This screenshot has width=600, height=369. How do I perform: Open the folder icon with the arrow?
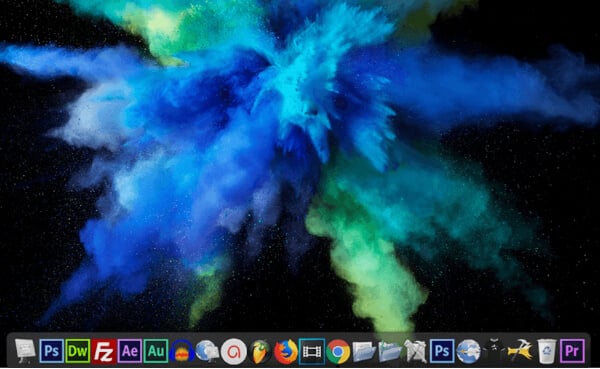(x=390, y=351)
